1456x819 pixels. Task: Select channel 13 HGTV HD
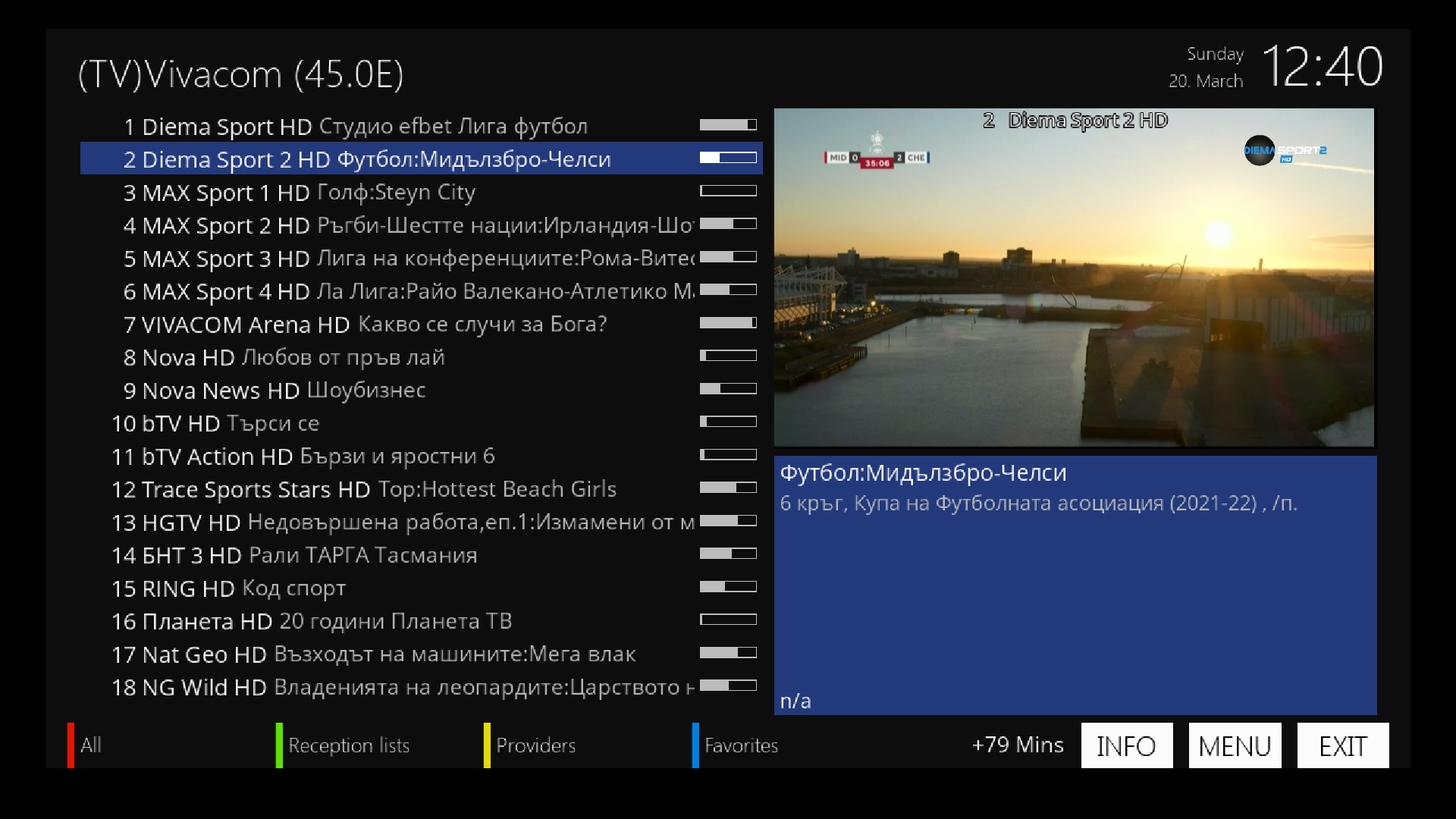[x=421, y=522]
